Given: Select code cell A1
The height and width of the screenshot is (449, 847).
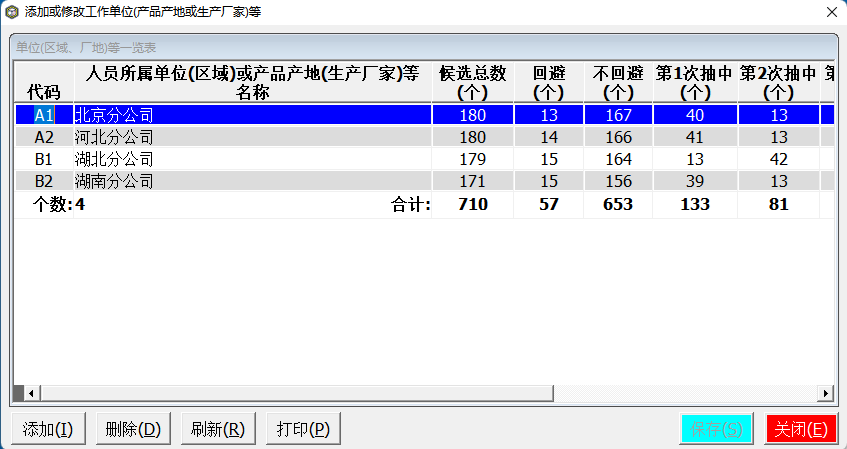Looking at the screenshot, I should coord(44,115).
